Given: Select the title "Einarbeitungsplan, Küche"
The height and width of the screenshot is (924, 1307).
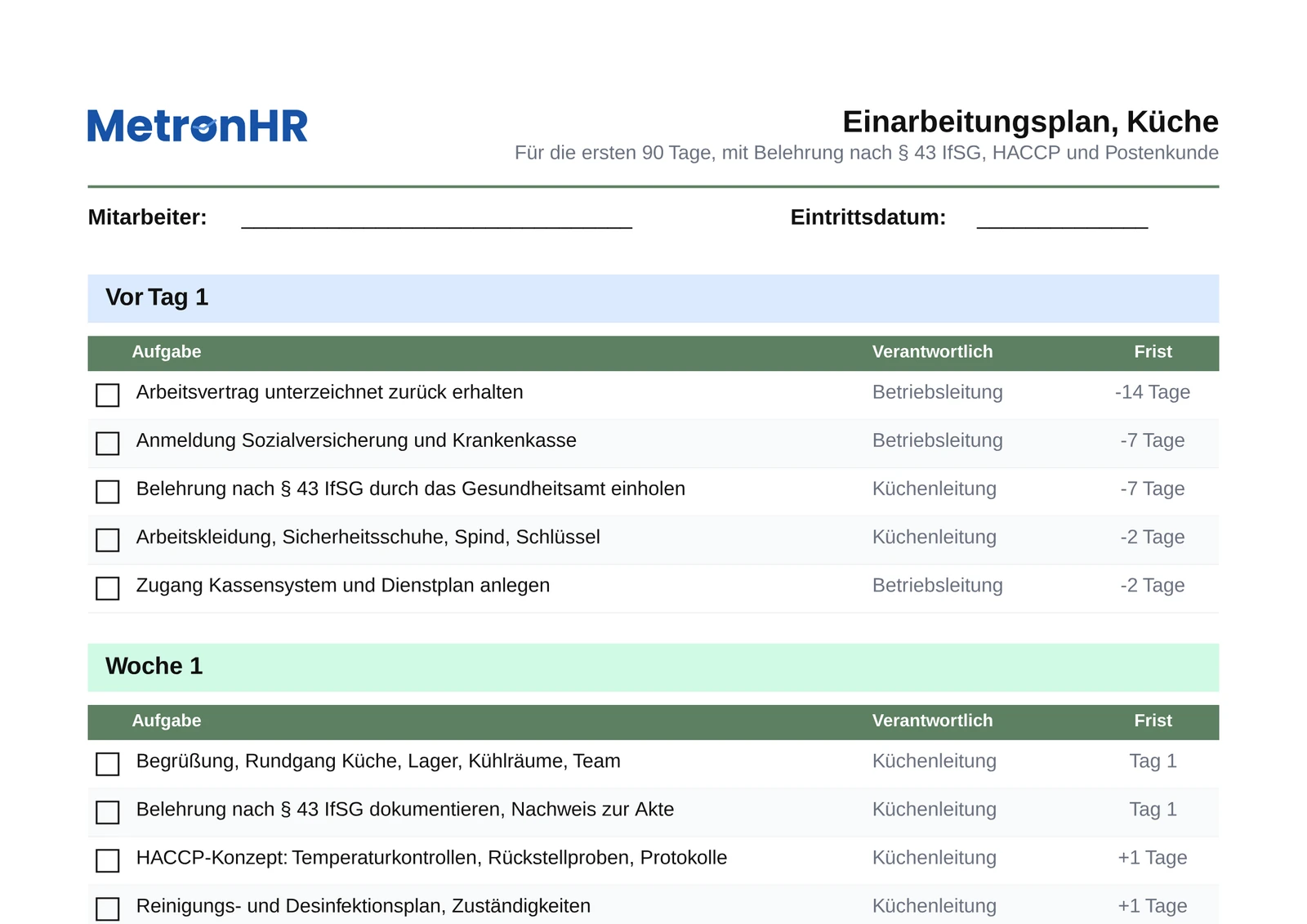Looking at the screenshot, I should tap(1030, 122).
